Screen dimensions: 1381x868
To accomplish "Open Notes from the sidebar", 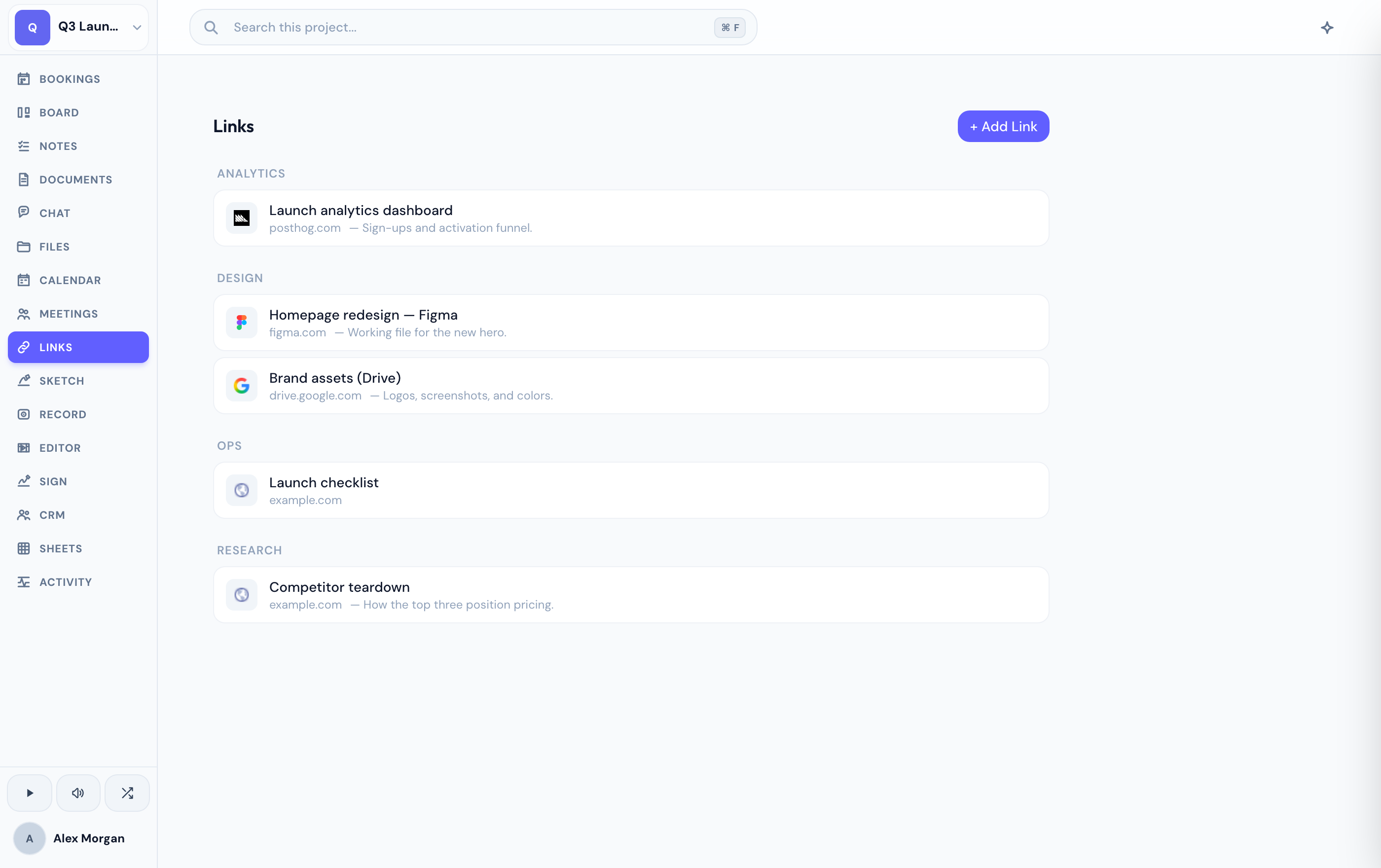I will (78, 146).
